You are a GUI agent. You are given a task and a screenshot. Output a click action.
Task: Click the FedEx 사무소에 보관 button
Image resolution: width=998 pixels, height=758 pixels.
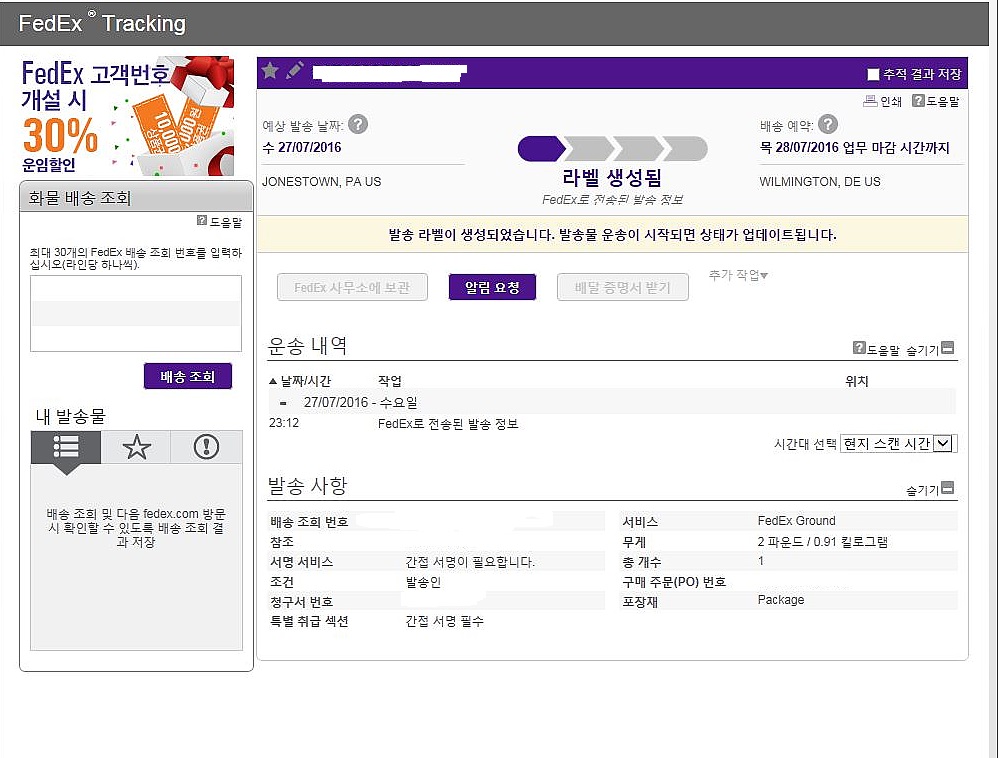pyautogui.click(x=352, y=287)
